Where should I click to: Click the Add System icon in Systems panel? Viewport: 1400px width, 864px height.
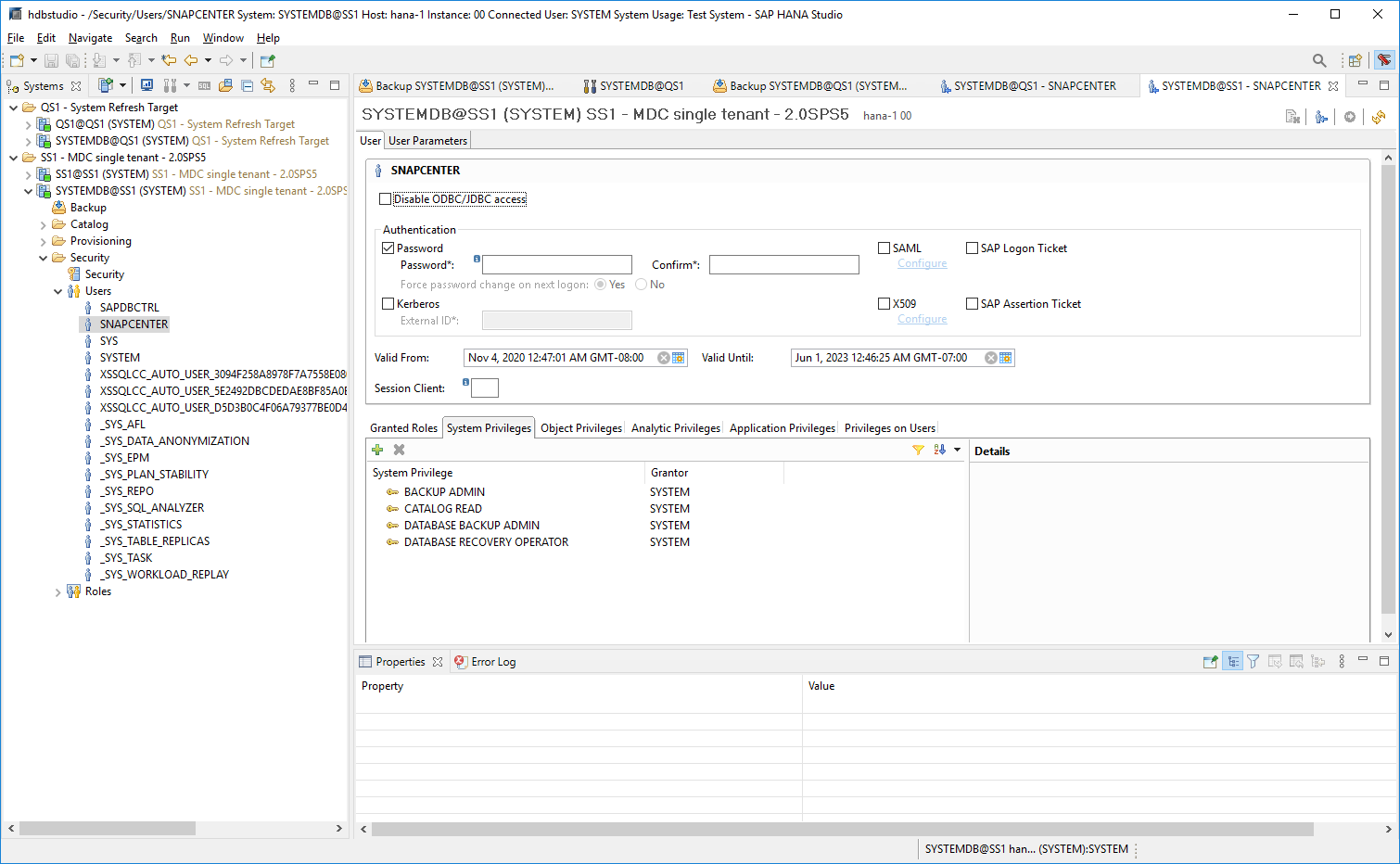click(x=106, y=85)
